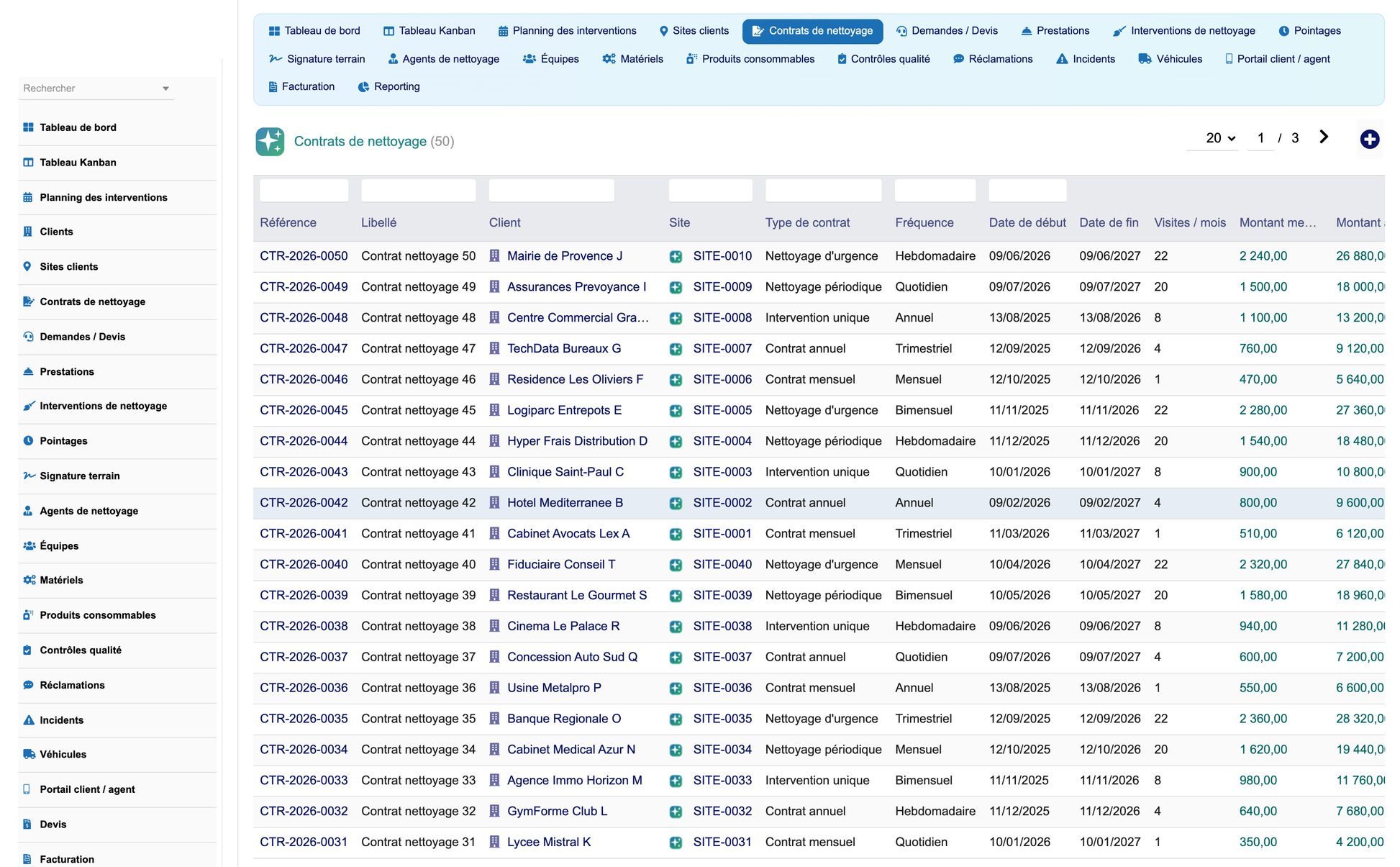Open client Hyper Frais Distribution D
Image resolution: width=1400 pixels, height=867 pixels.
click(577, 441)
